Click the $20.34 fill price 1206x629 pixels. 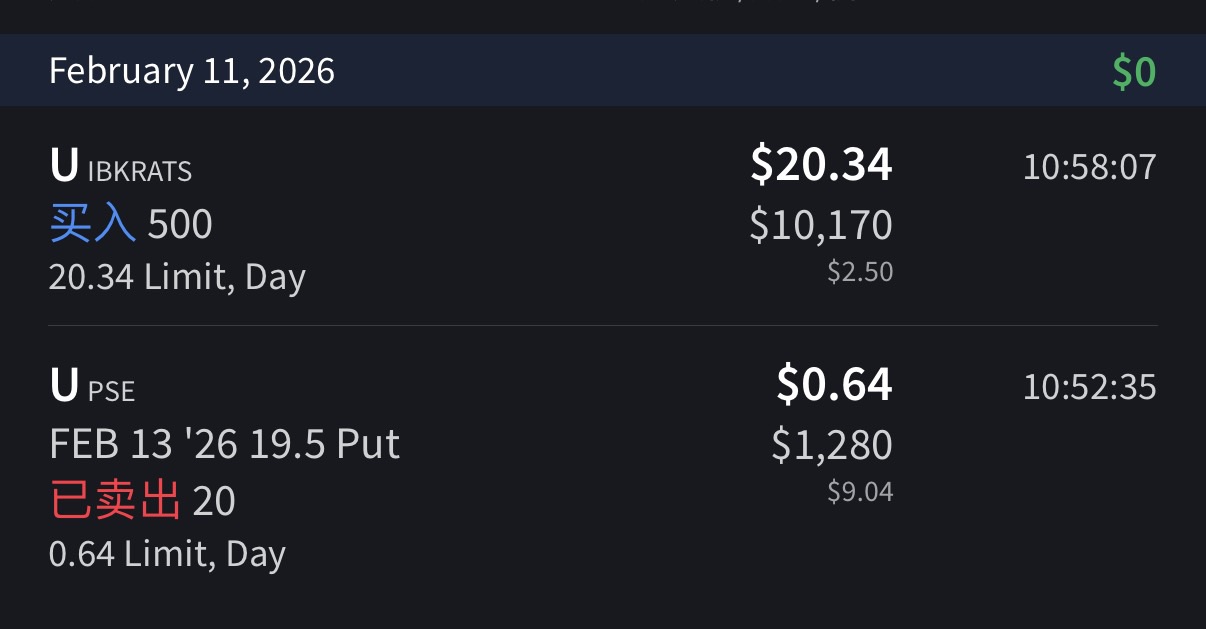[x=821, y=164]
